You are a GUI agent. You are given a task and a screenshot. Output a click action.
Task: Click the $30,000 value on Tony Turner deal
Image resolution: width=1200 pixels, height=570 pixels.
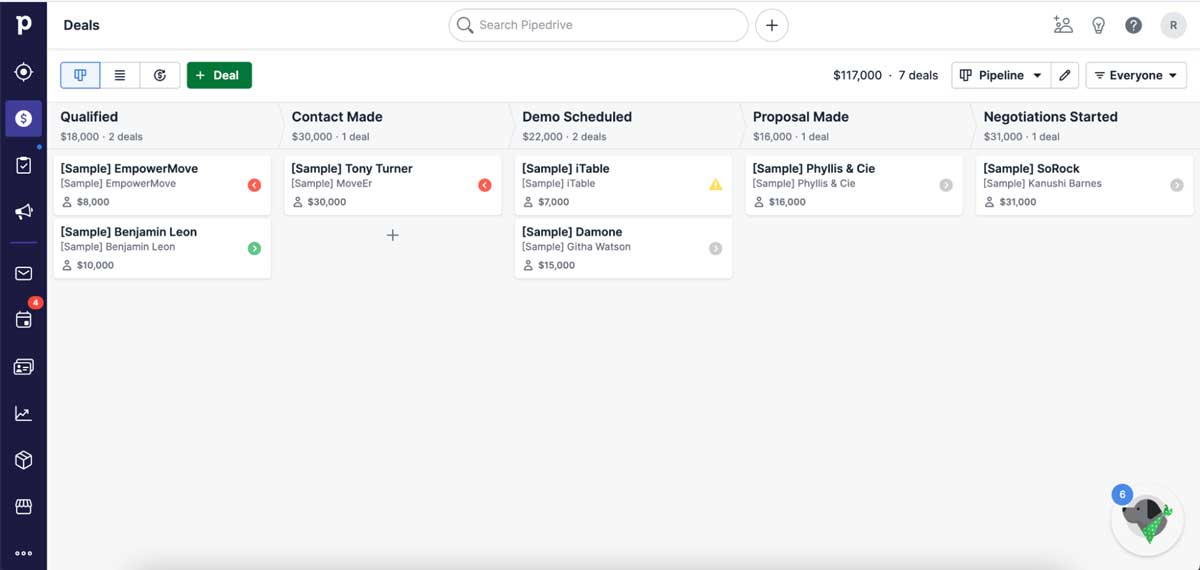pos(327,202)
